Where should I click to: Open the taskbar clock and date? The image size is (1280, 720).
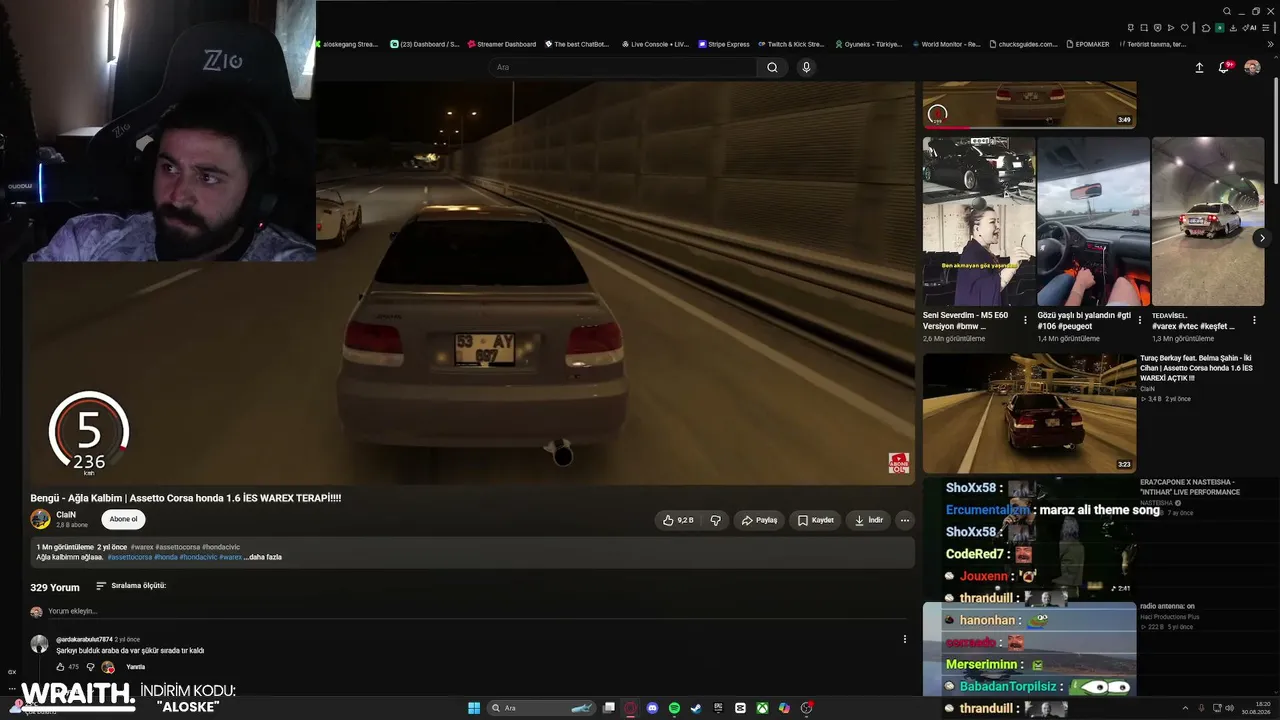[x=1256, y=708]
